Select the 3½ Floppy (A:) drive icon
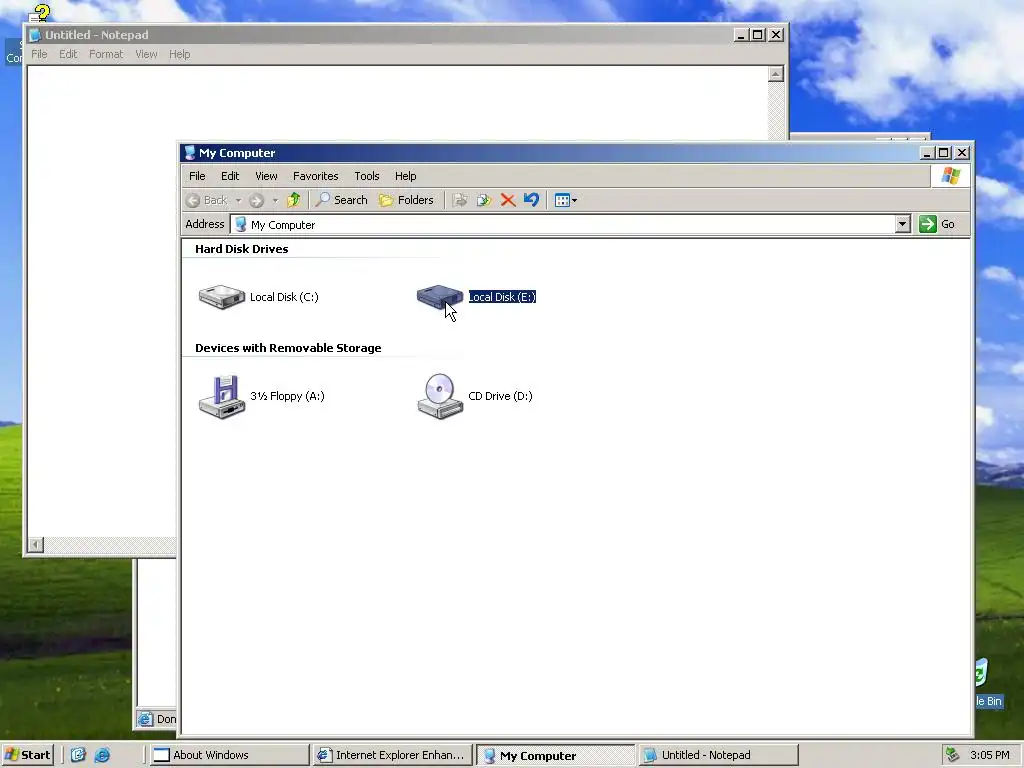The width and height of the screenshot is (1024, 768). click(222, 396)
